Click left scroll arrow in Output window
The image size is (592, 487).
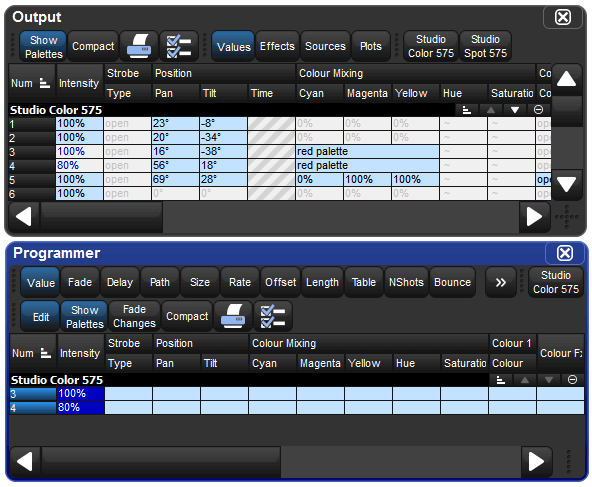click(x=24, y=217)
